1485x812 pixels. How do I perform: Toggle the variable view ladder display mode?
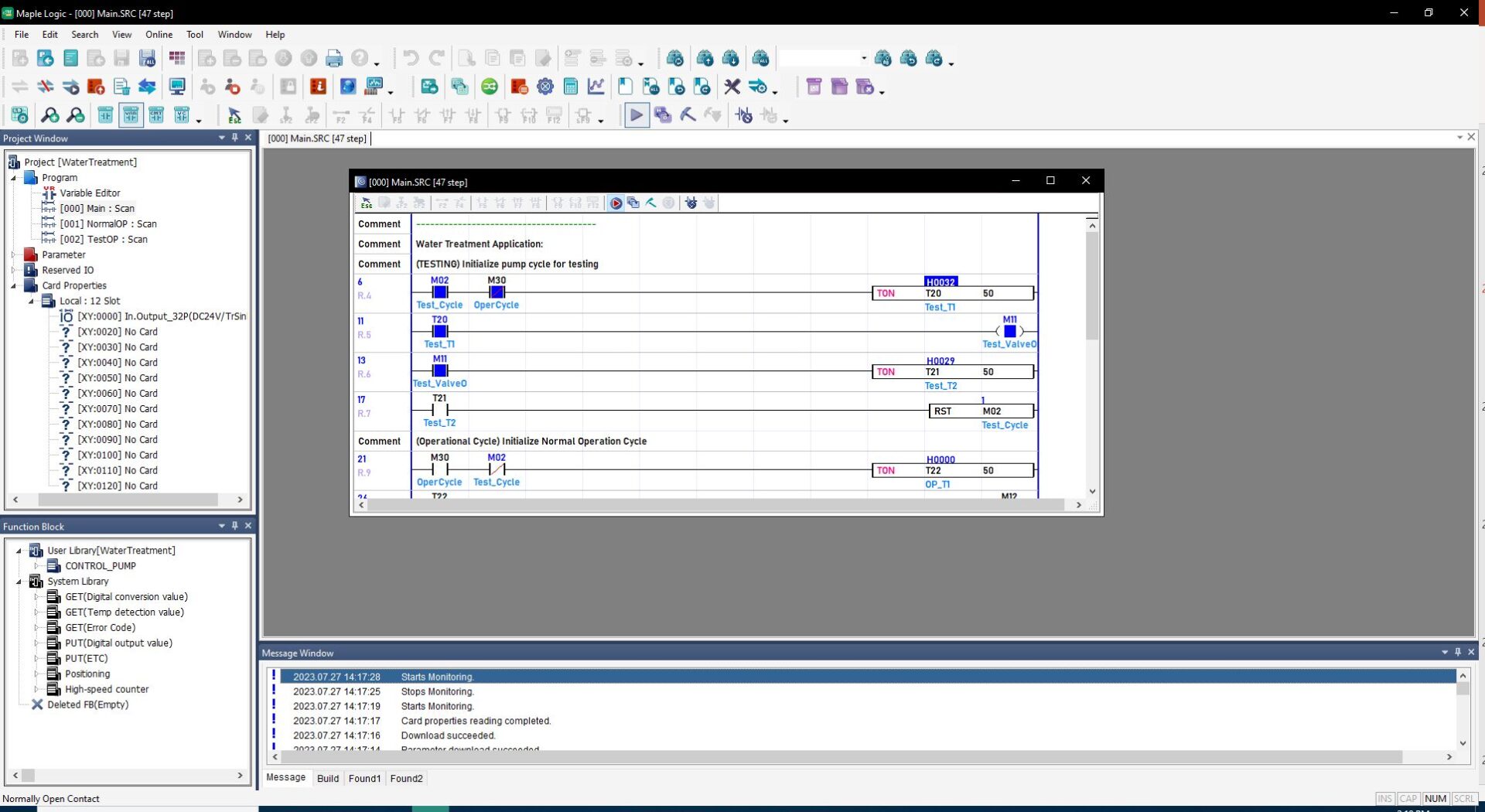131,116
